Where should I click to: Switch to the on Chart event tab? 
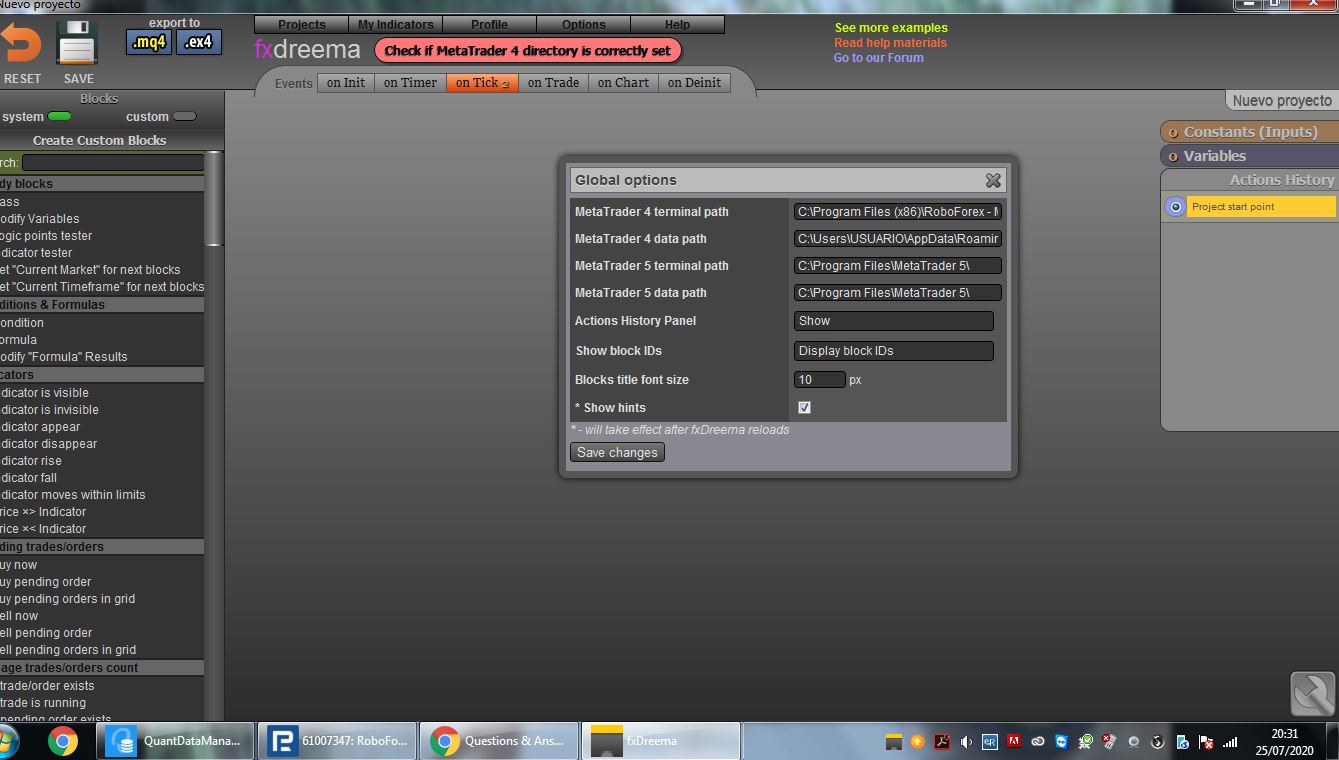click(x=623, y=83)
